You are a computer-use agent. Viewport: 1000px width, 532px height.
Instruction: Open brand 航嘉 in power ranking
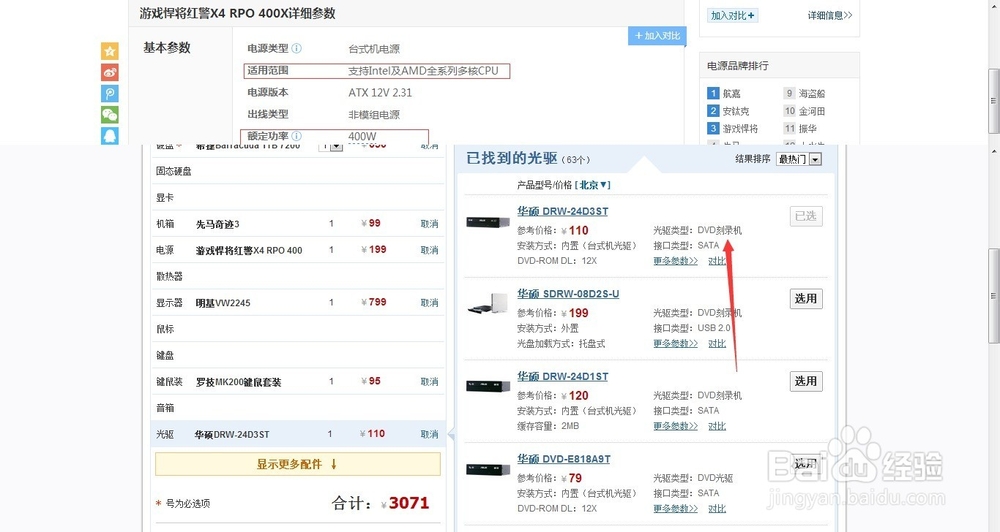tap(732, 93)
